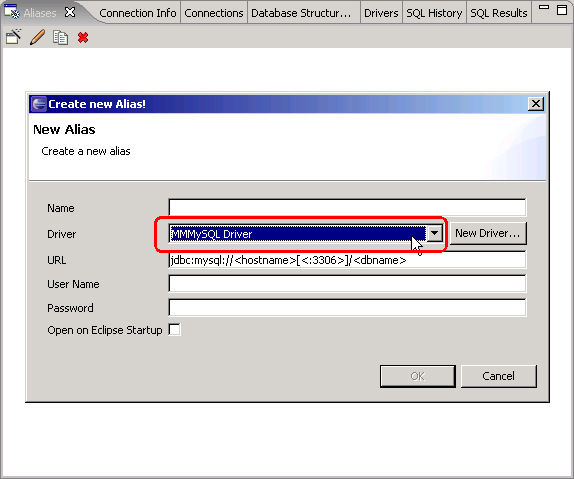The image size is (574, 479).
Task: Click the URL text field
Action: pos(347,260)
